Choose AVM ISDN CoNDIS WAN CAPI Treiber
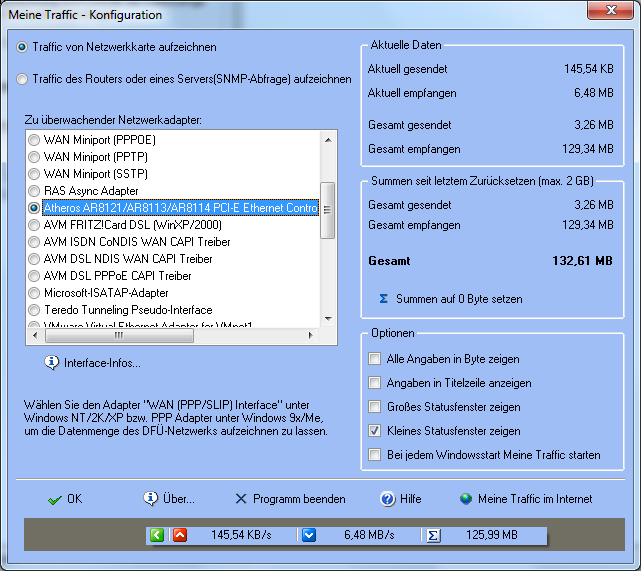 34,242
